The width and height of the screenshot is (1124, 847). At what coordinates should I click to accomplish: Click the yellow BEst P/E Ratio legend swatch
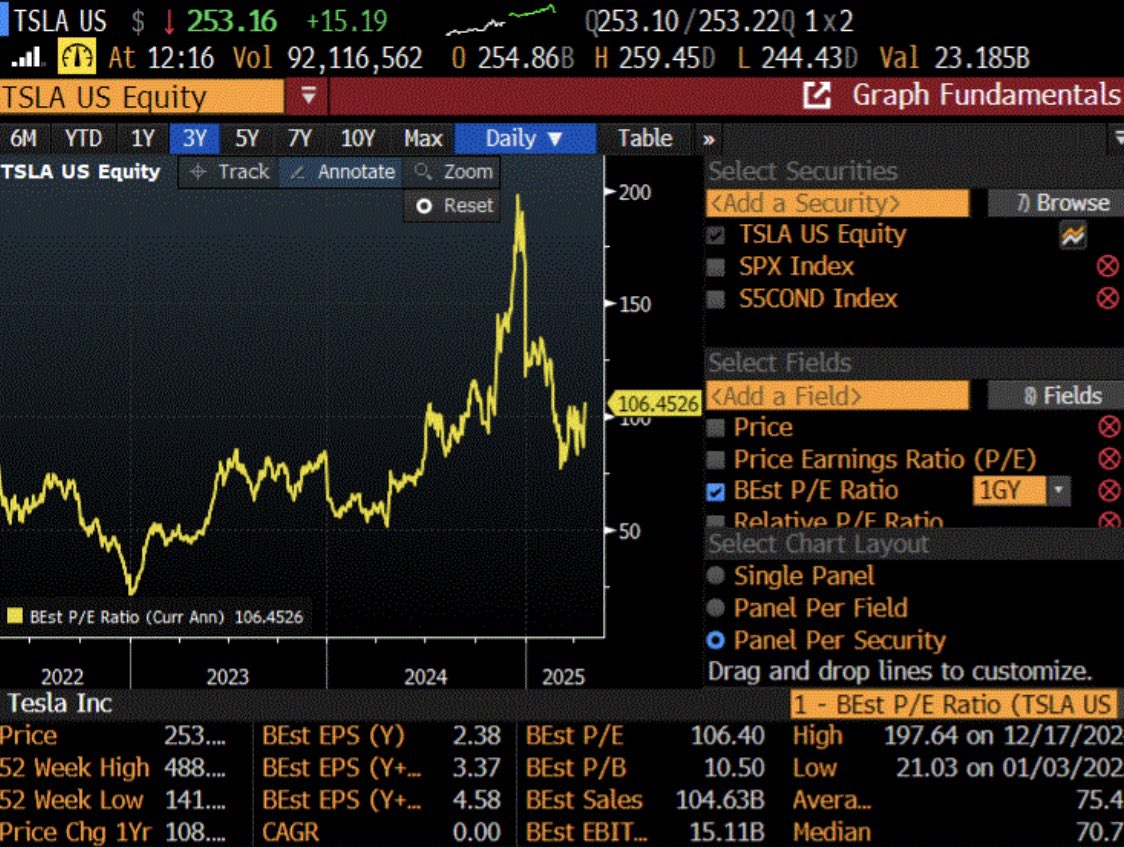click(14, 617)
